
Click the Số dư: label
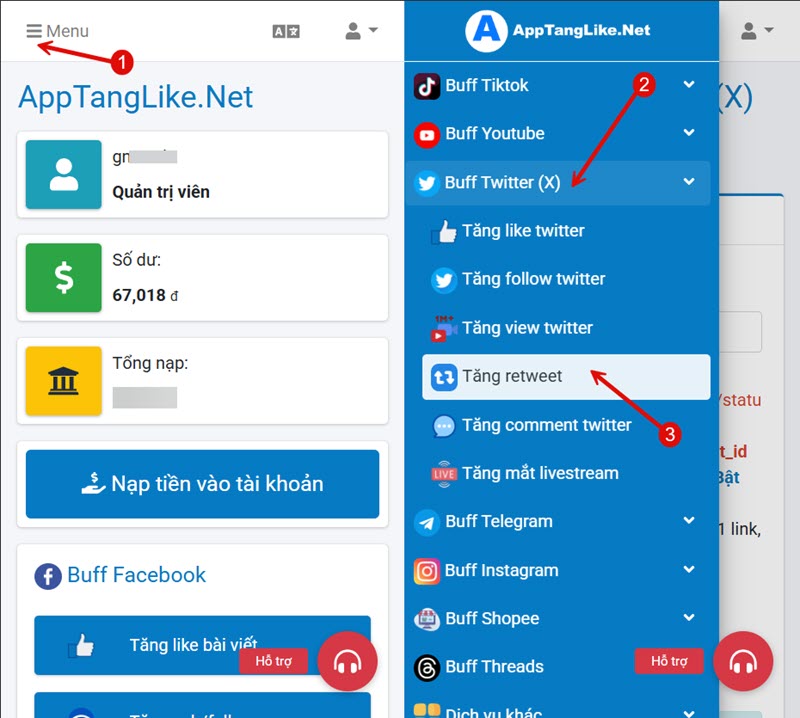(x=137, y=260)
